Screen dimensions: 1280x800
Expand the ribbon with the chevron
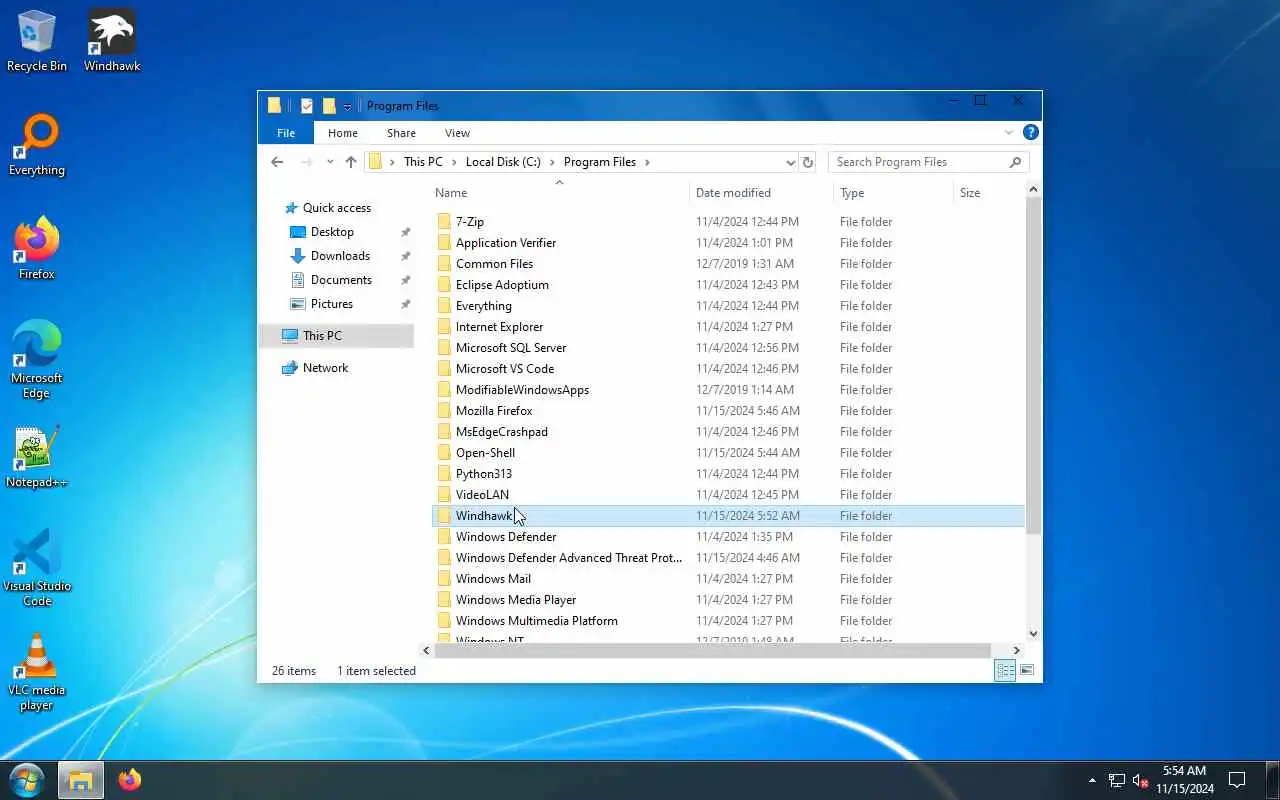click(x=1008, y=132)
